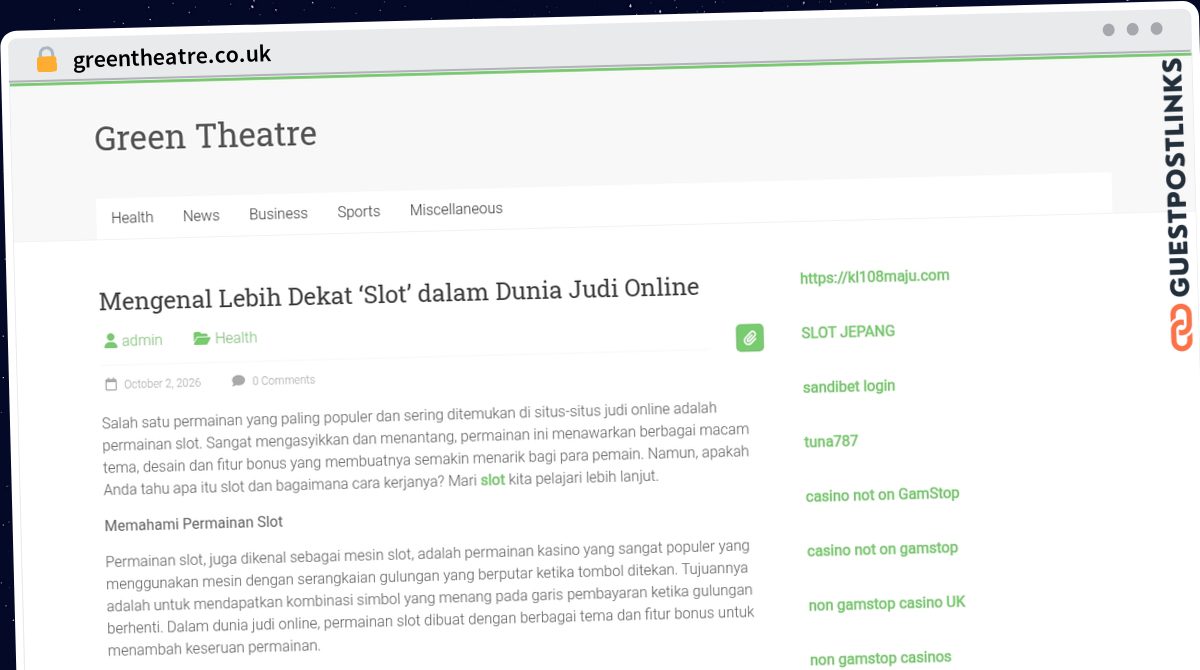Viewport: 1200px width, 670px height.
Task: Click the greentheatre.co.uk address text
Action: click(x=172, y=57)
